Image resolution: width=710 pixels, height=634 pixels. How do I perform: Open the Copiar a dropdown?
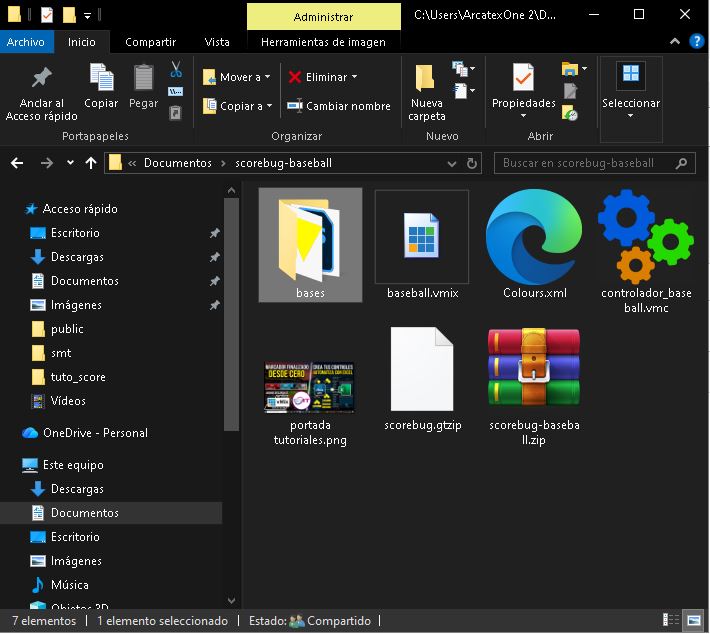point(237,106)
